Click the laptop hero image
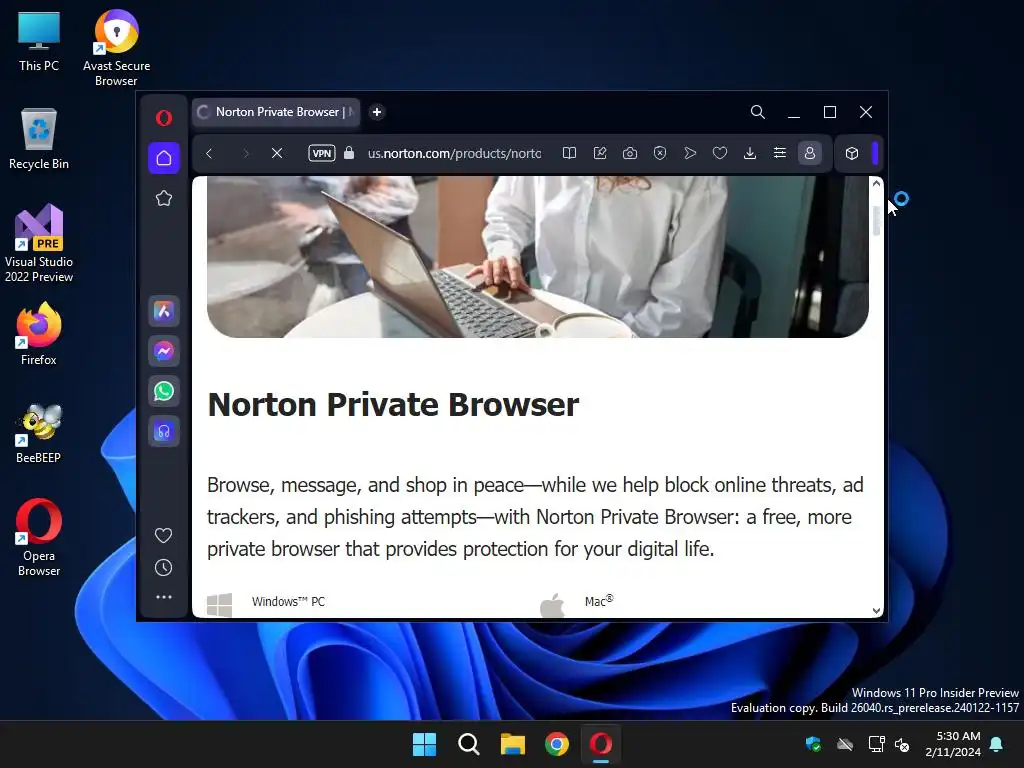This screenshot has width=1024, height=768. point(537,257)
